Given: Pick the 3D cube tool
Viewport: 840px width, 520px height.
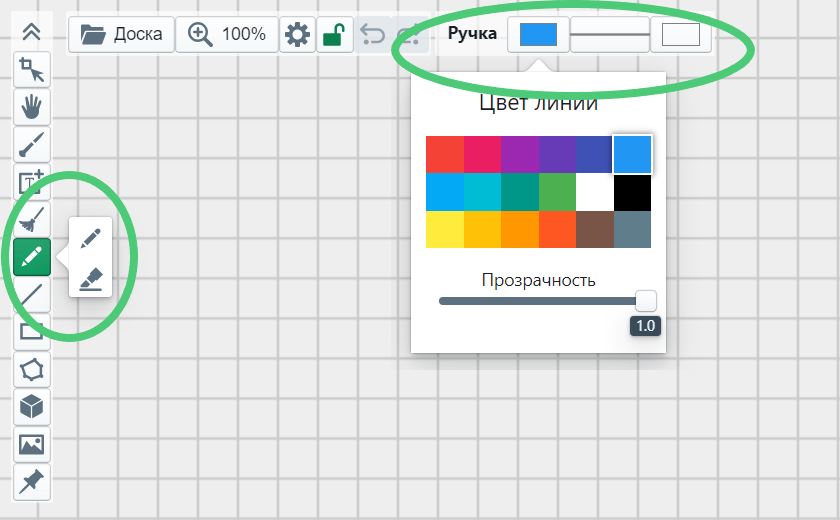Looking at the screenshot, I should coord(32,407).
